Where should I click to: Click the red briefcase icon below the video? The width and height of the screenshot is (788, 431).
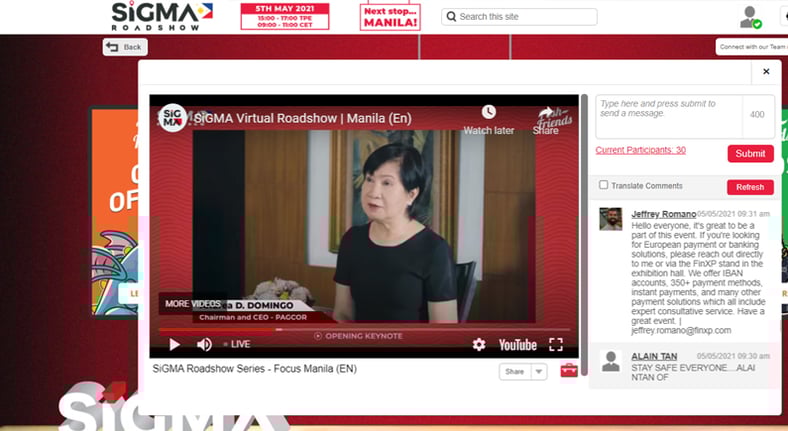coord(569,371)
